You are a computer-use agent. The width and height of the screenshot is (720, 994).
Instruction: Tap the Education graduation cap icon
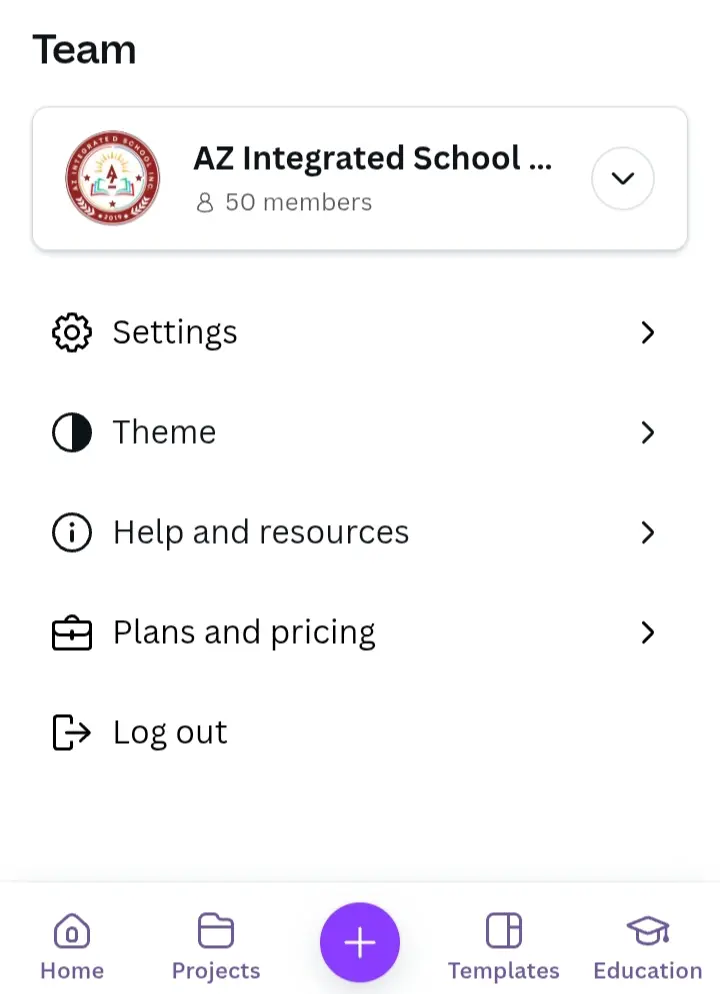click(x=648, y=931)
